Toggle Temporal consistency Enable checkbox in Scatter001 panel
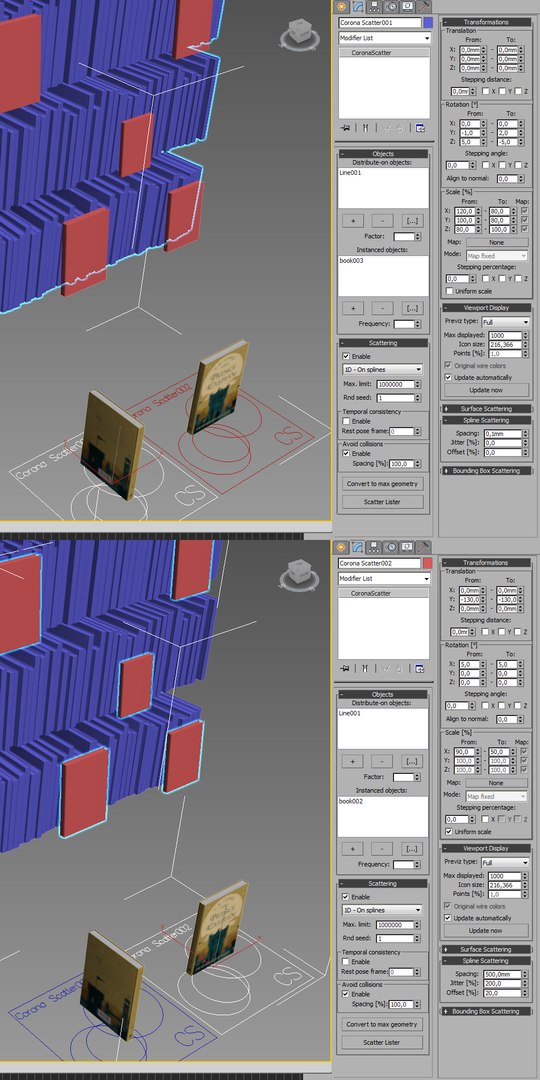The image size is (540, 1080). coord(346,421)
